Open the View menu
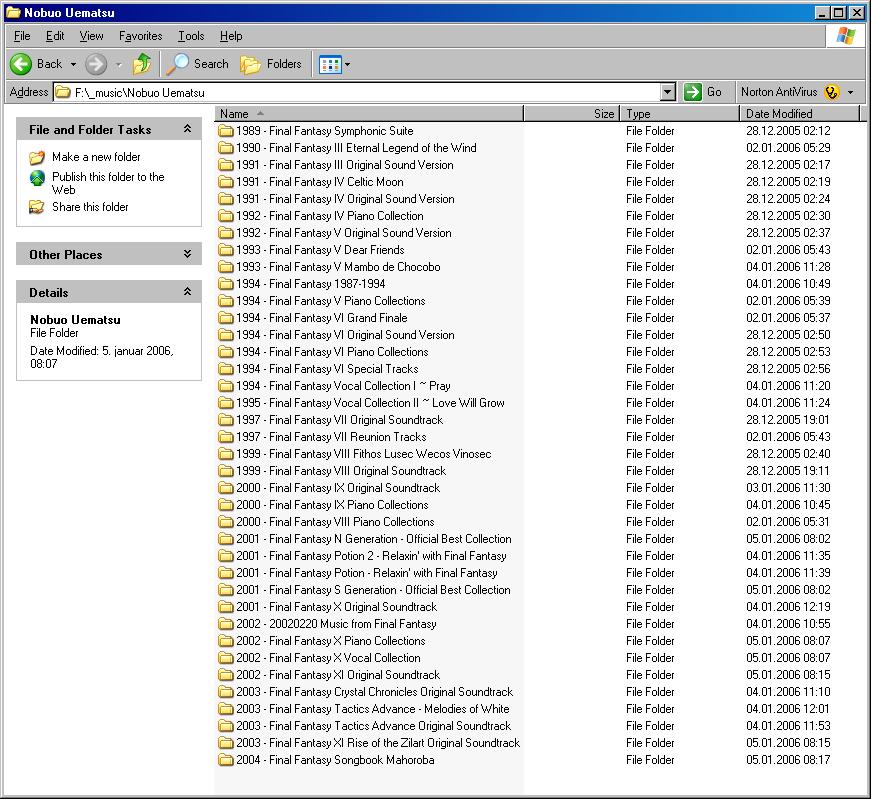This screenshot has height=799, width=871. click(x=92, y=36)
